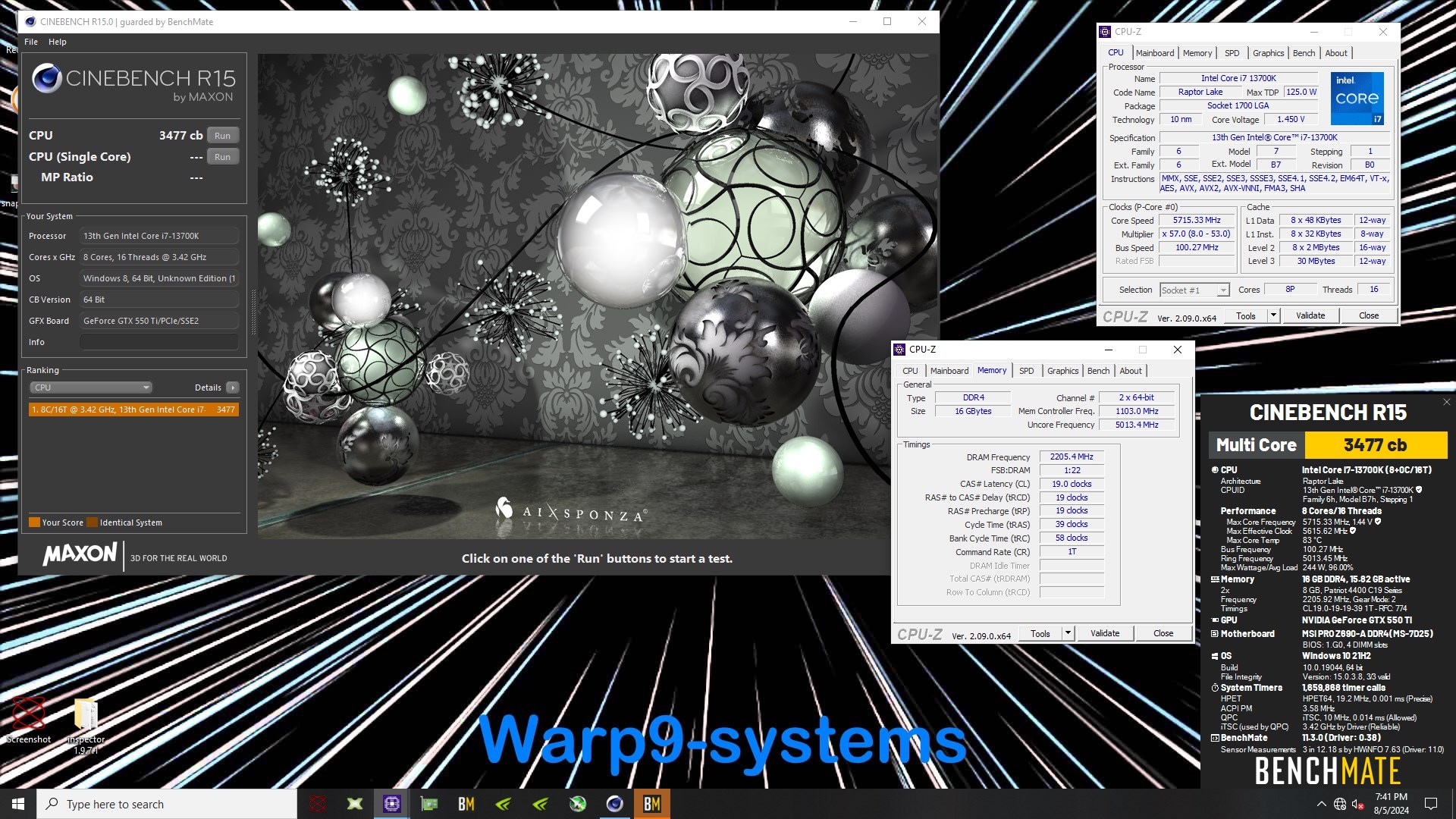Click the orange Your Score legend swatch
The image size is (1456, 819).
click(34, 522)
